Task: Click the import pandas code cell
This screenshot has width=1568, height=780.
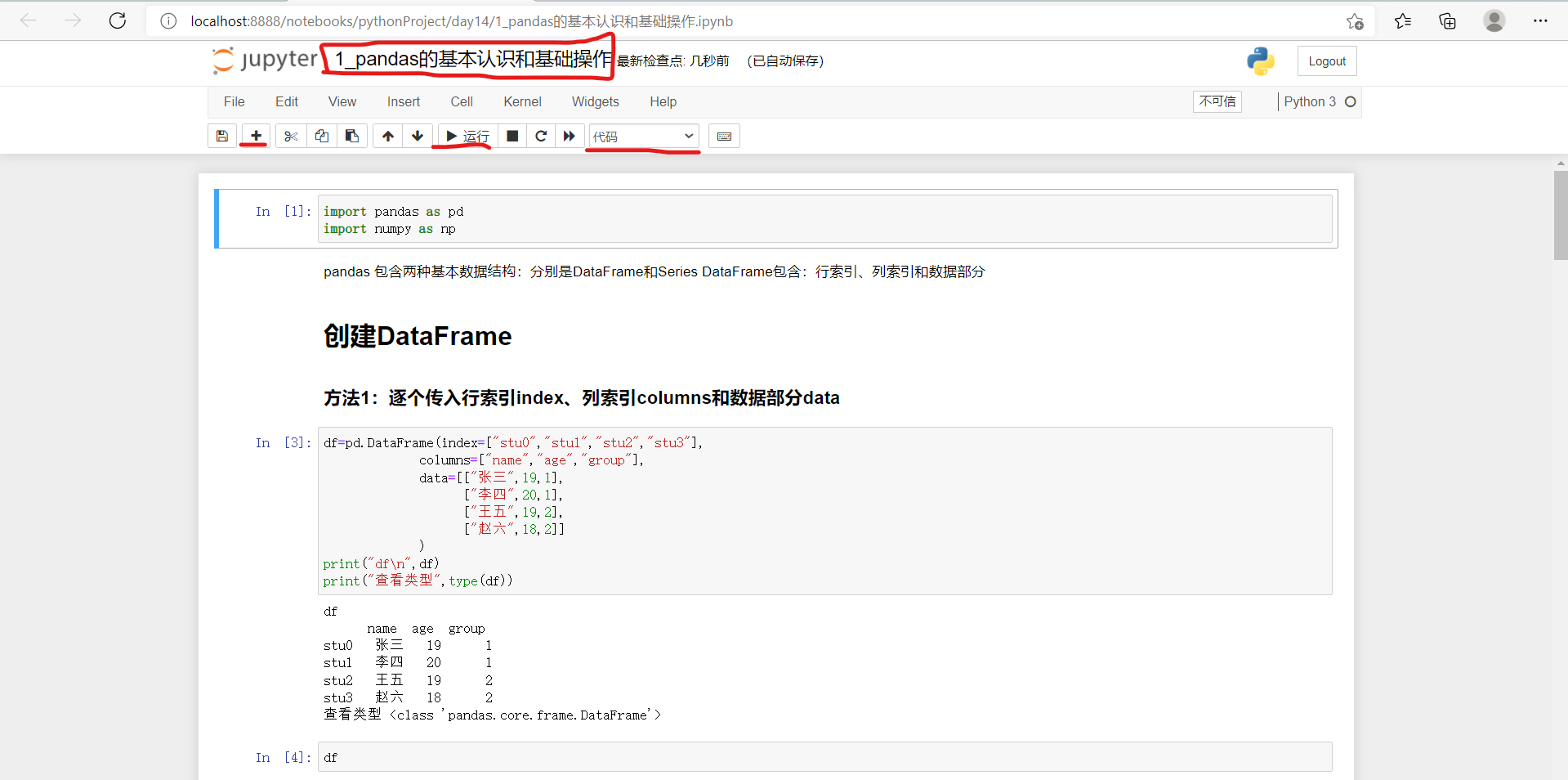Action: click(825, 219)
